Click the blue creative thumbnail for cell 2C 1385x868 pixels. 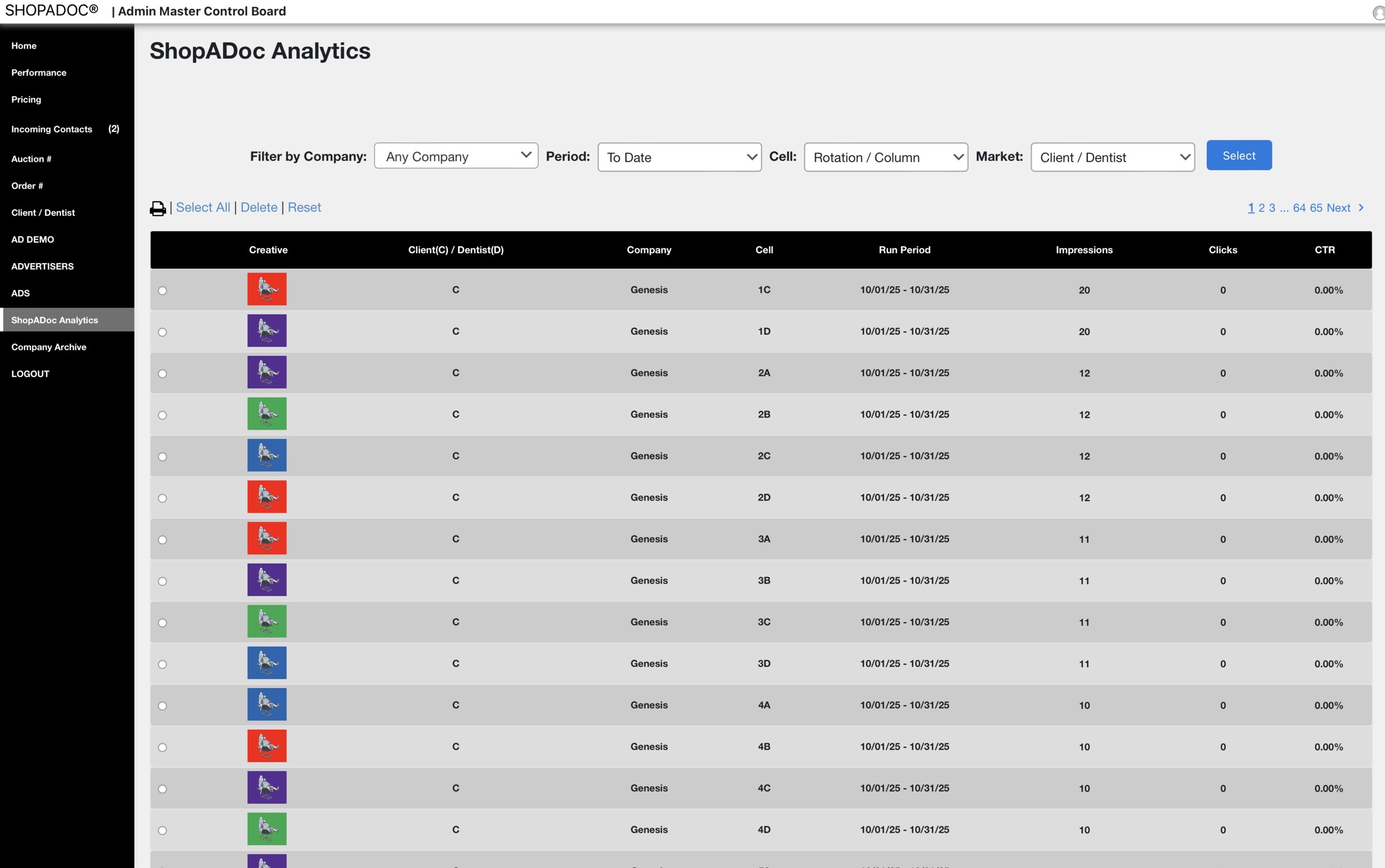pos(267,456)
